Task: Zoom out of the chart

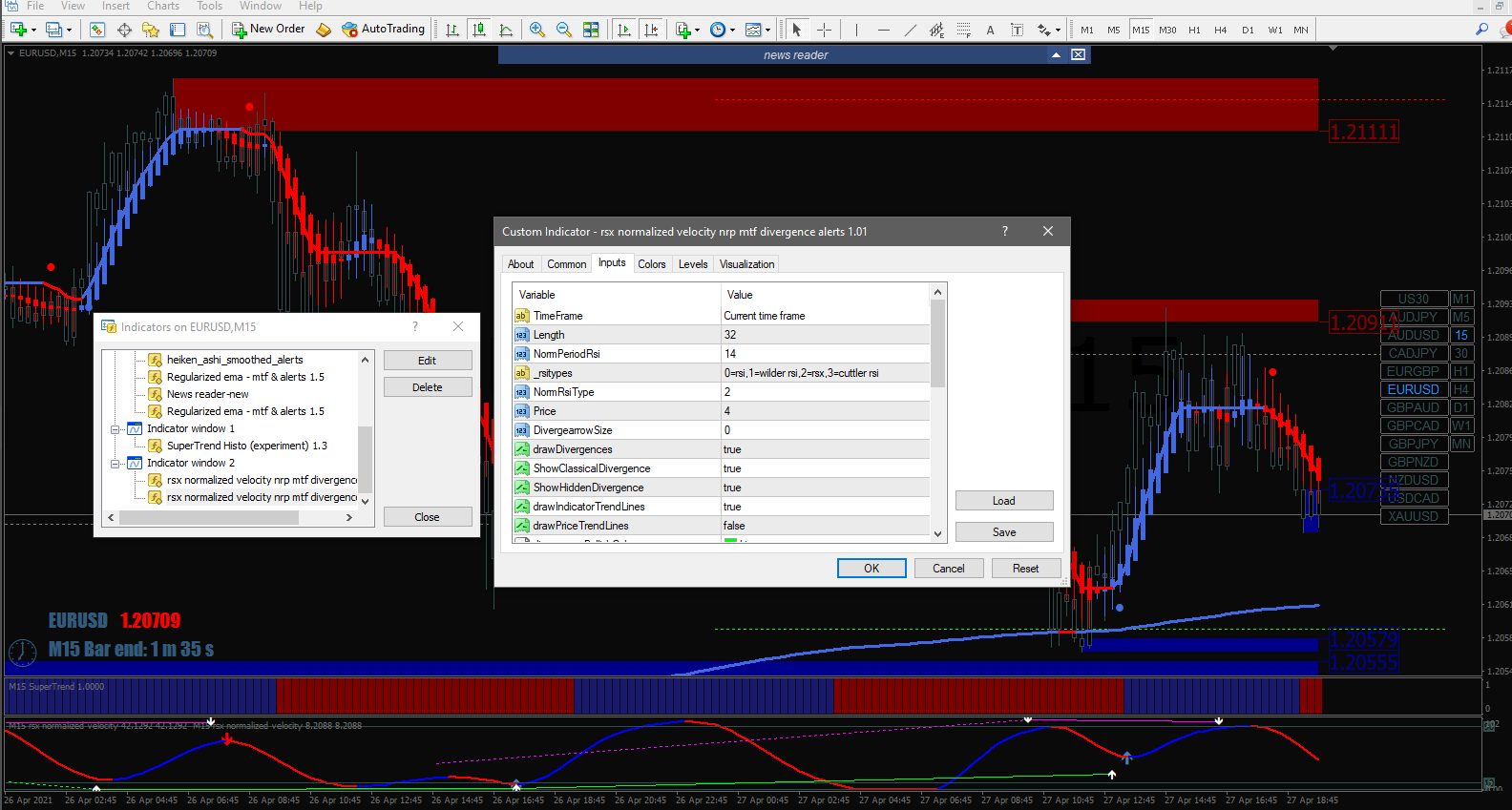Action: click(x=564, y=30)
